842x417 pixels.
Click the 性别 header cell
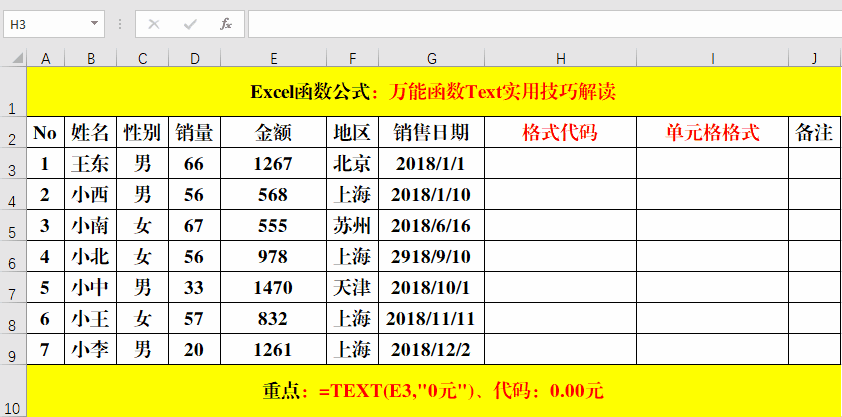point(142,132)
